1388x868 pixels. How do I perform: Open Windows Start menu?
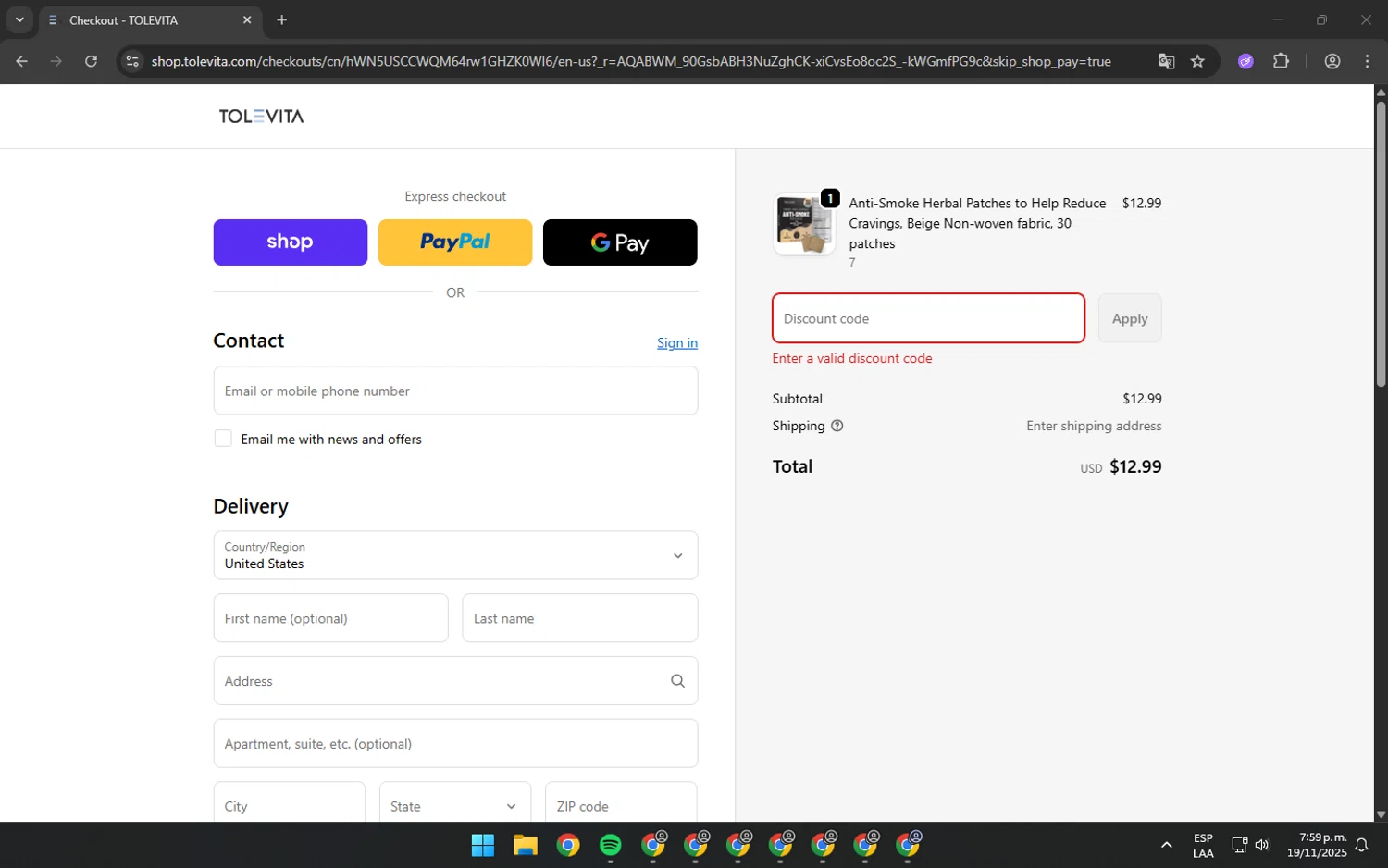click(x=483, y=845)
